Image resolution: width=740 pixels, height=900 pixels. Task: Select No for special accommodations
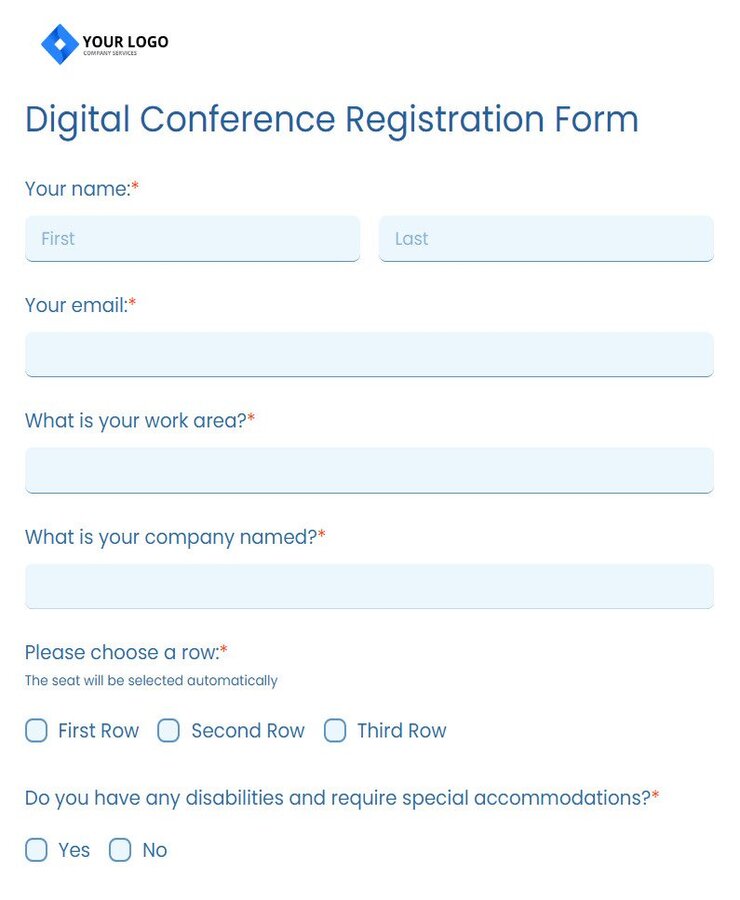coord(120,850)
